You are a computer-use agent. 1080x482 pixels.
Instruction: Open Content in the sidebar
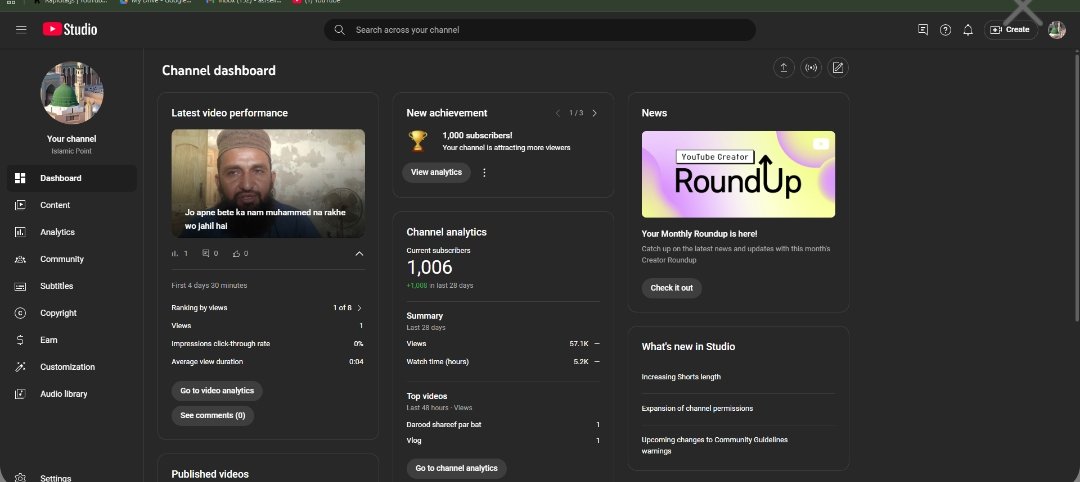pyautogui.click(x=55, y=205)
